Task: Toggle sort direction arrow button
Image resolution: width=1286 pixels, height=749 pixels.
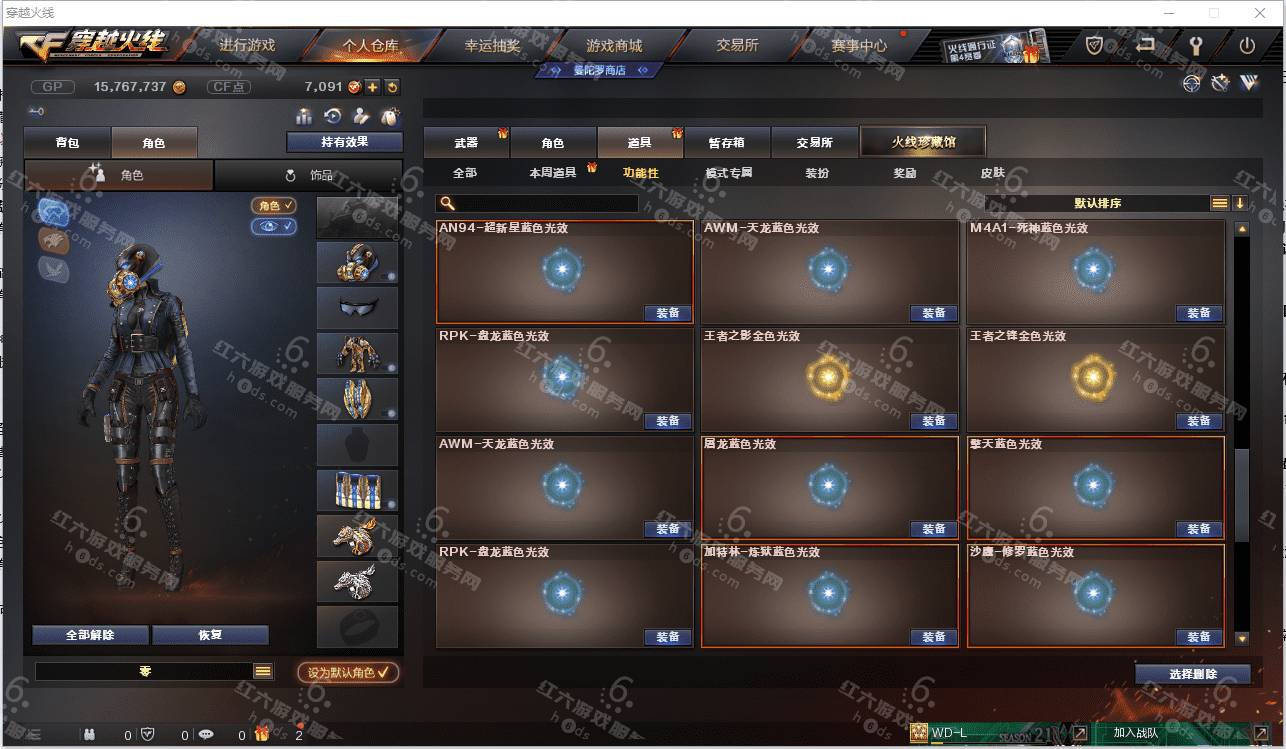Action: tap(1240, 203)
